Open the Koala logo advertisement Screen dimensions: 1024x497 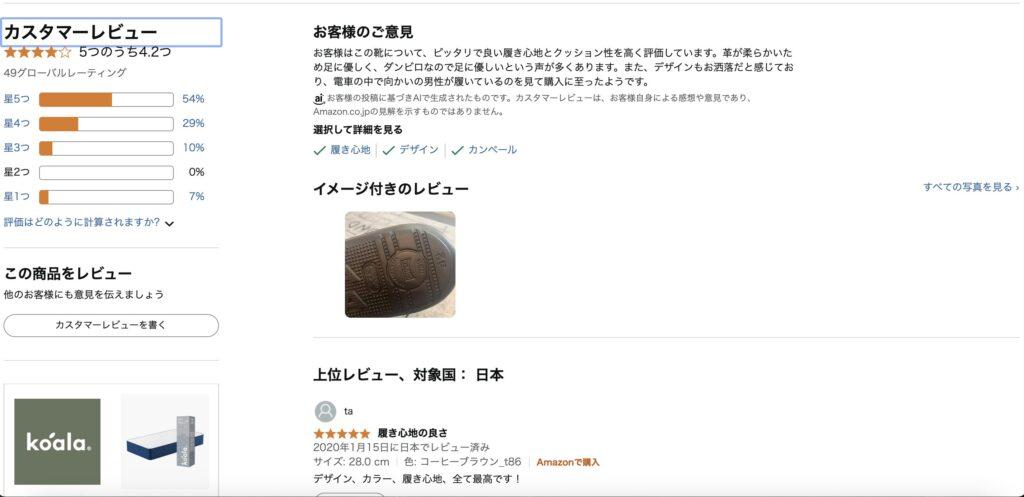coord(57,441)
